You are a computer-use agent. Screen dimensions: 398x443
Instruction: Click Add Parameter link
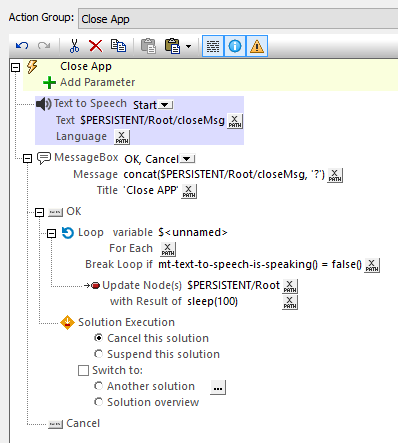point(97,82)
